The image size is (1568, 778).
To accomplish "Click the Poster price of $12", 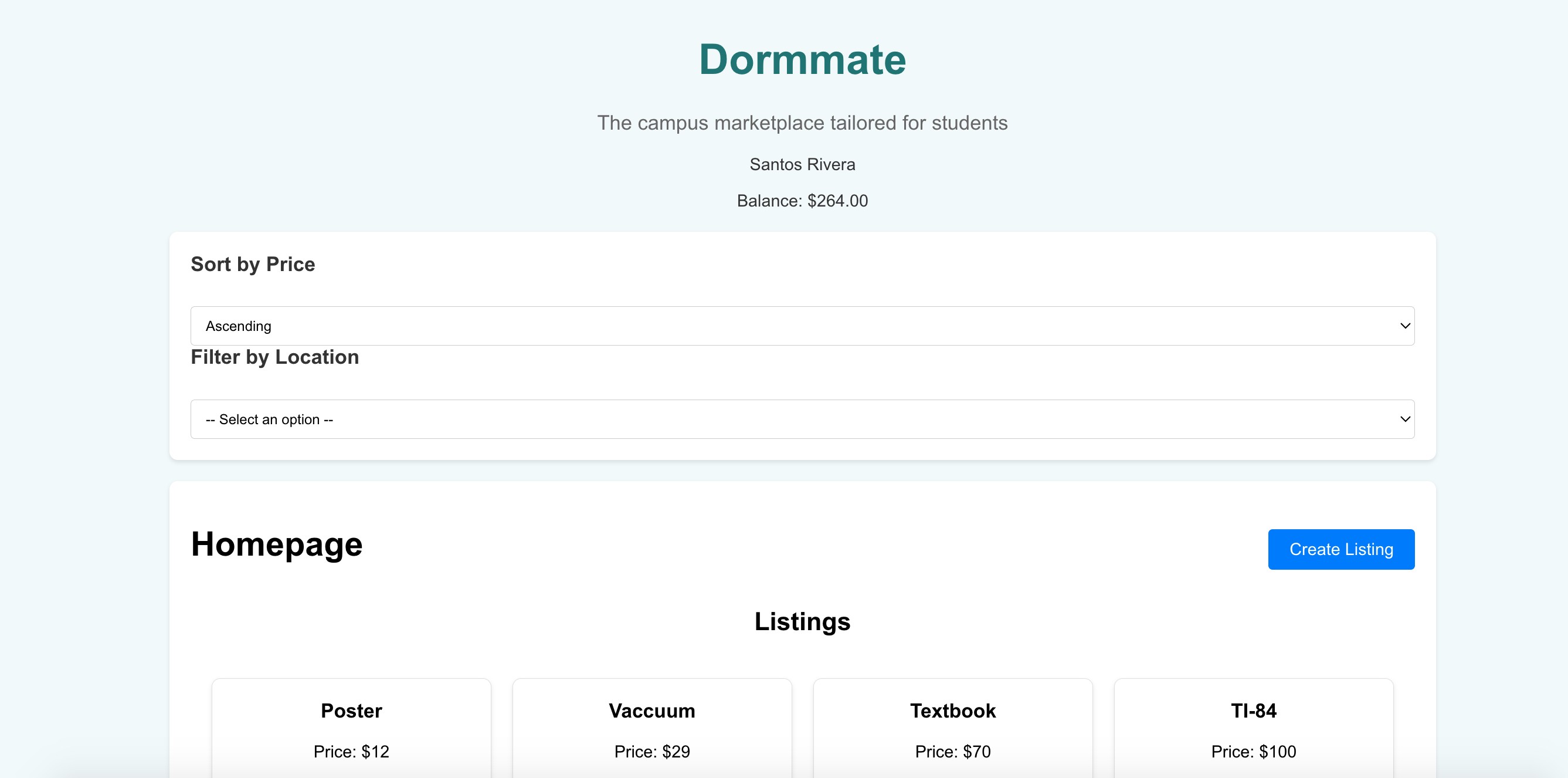I will (351, 751).
